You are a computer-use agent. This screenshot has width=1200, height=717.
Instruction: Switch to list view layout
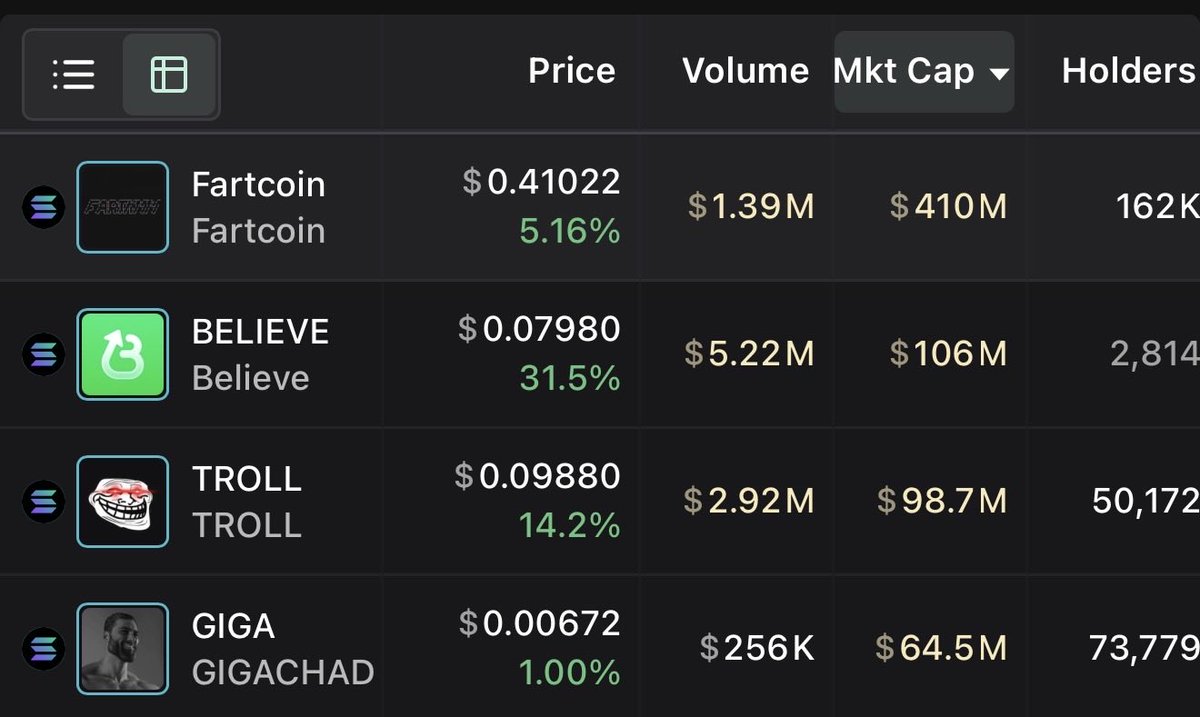coord(74,74)
